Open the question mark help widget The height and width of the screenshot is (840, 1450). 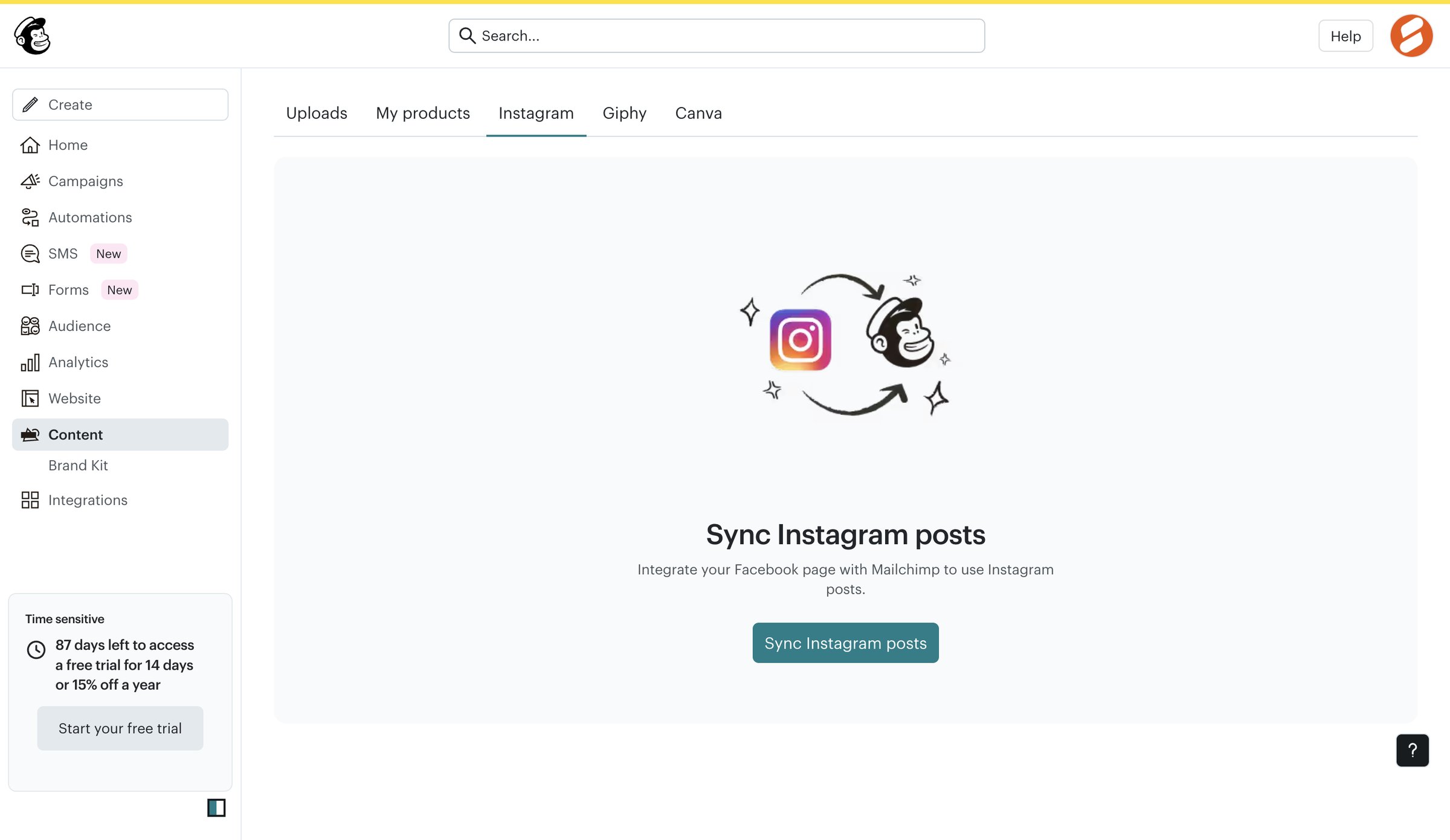(1413, 750)
